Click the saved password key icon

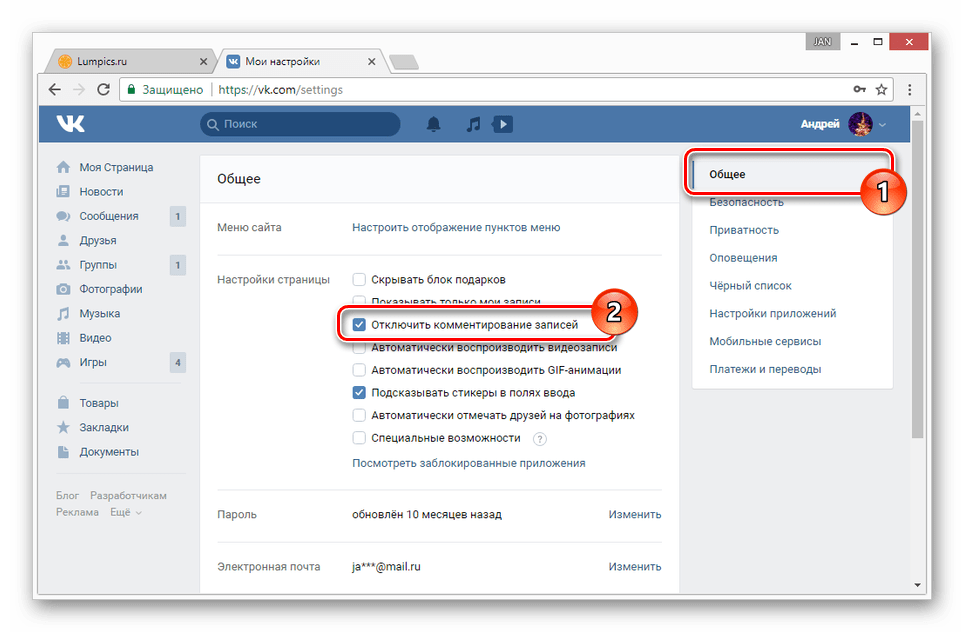pyautogui.click(x=859, y=90)
